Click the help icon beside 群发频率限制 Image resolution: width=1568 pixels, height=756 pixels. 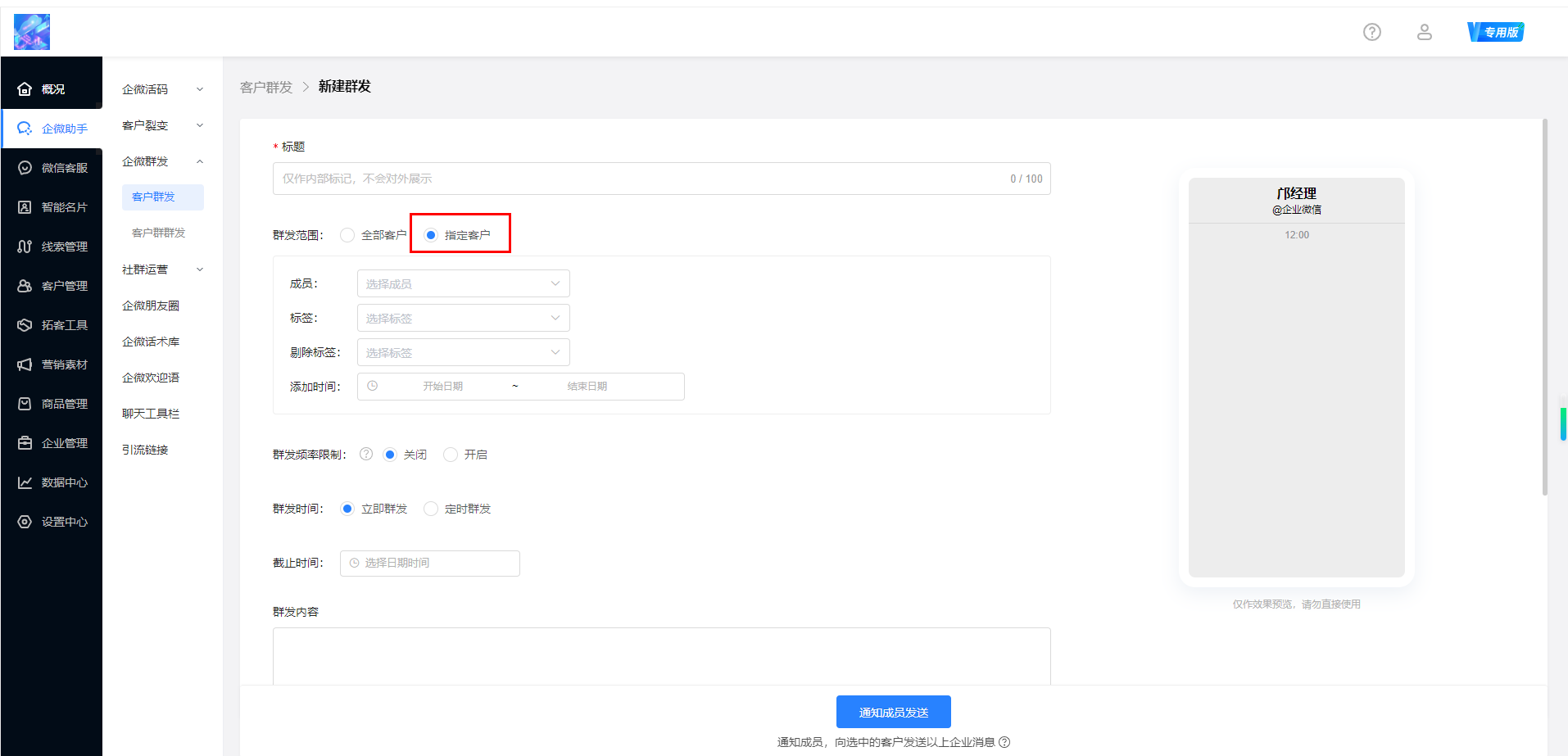tap(366, 454)
